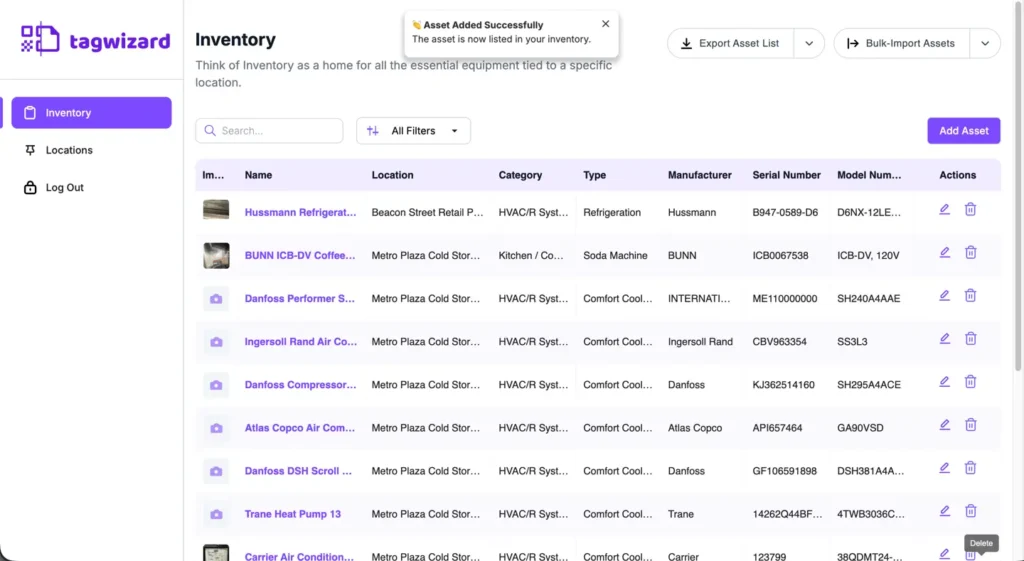The width and height of the screenshot is (1024, 561).
Task: Open Ingersoll Rand Air Compressor link
Action: 301,342
